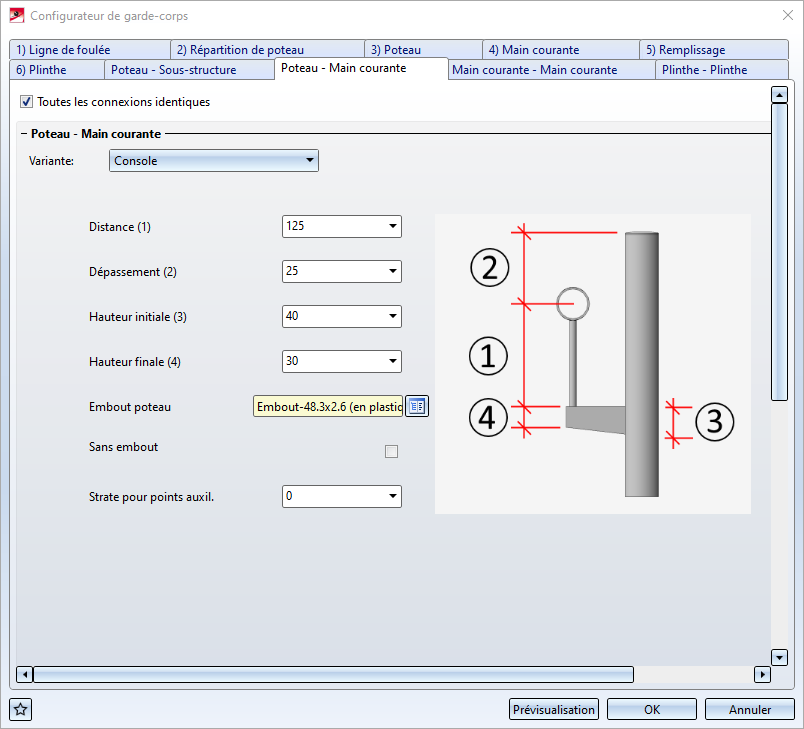Expand the Distance (1) dropdown
Screen dimensions: 804x729
tap(393, 226)
